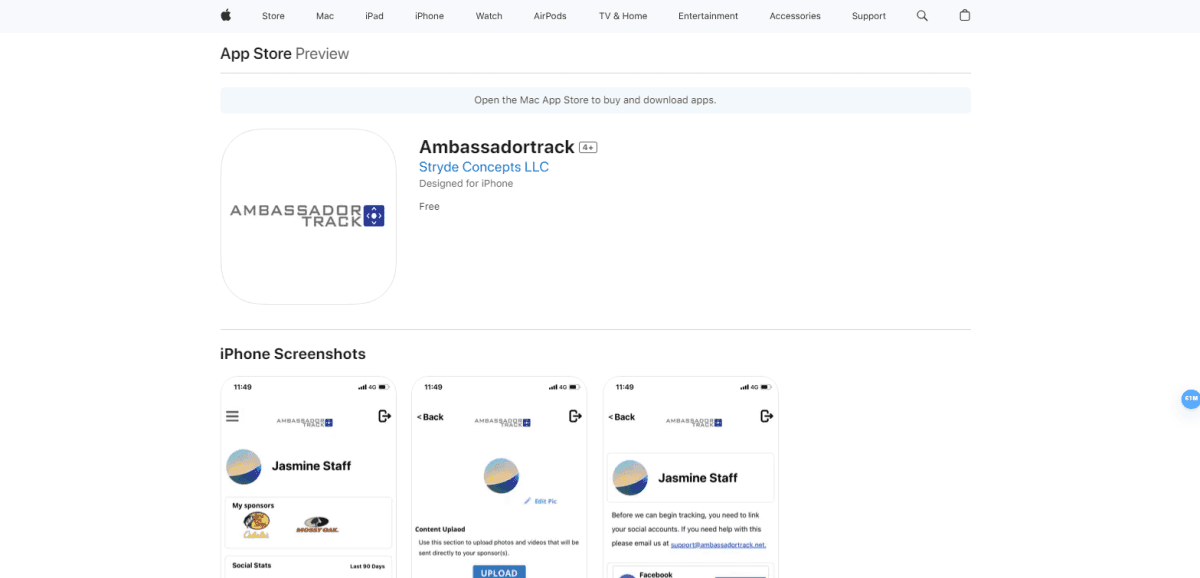Click the iPhone Screenshots heading
1200x578 pixels.
(x=293, y=354)
